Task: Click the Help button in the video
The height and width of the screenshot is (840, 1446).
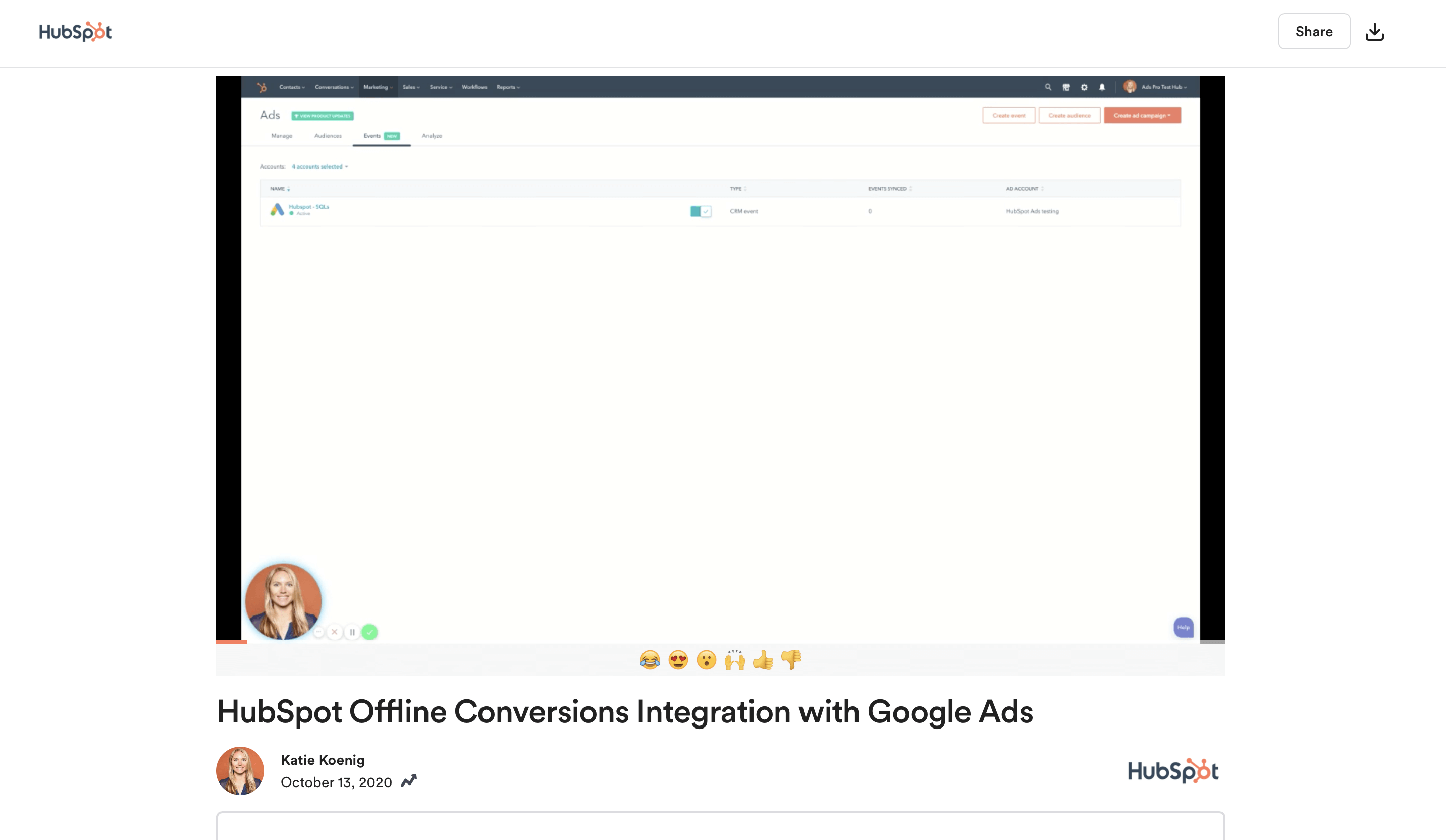Action: 1184,627
